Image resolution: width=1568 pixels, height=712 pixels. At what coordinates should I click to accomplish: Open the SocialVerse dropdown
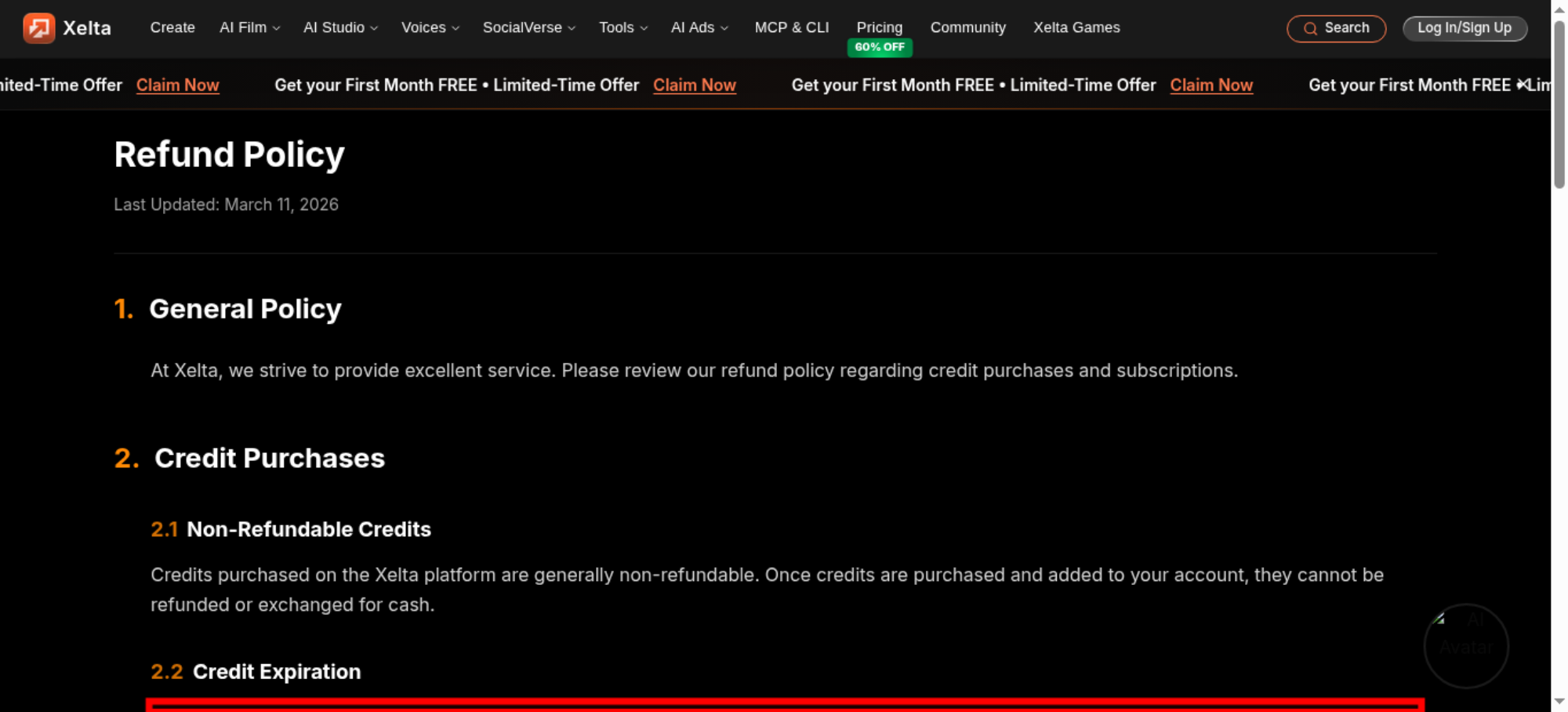point(529,27)
